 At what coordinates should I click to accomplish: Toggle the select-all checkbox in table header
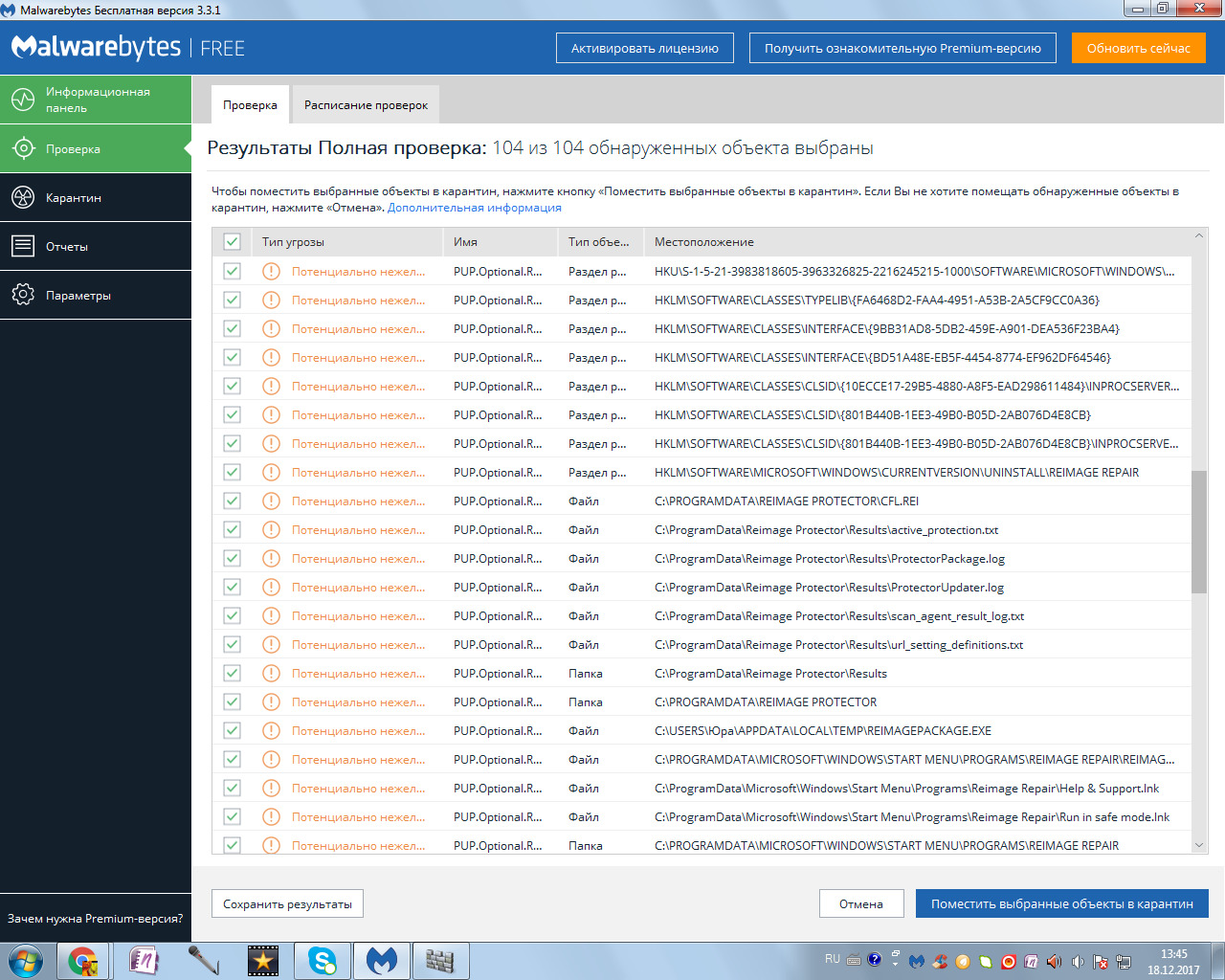click(232, 241)
